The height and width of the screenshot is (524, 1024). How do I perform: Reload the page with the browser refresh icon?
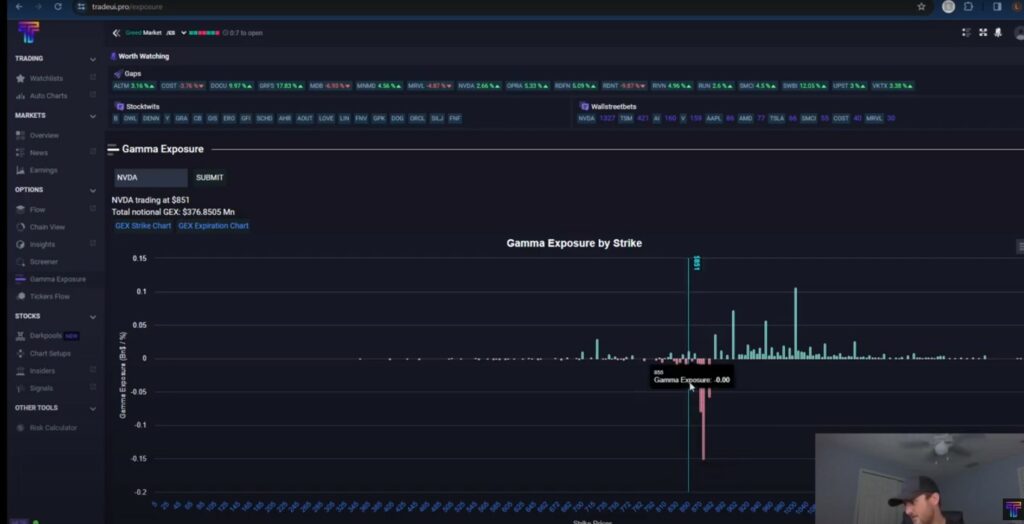(x=58, y=7)
